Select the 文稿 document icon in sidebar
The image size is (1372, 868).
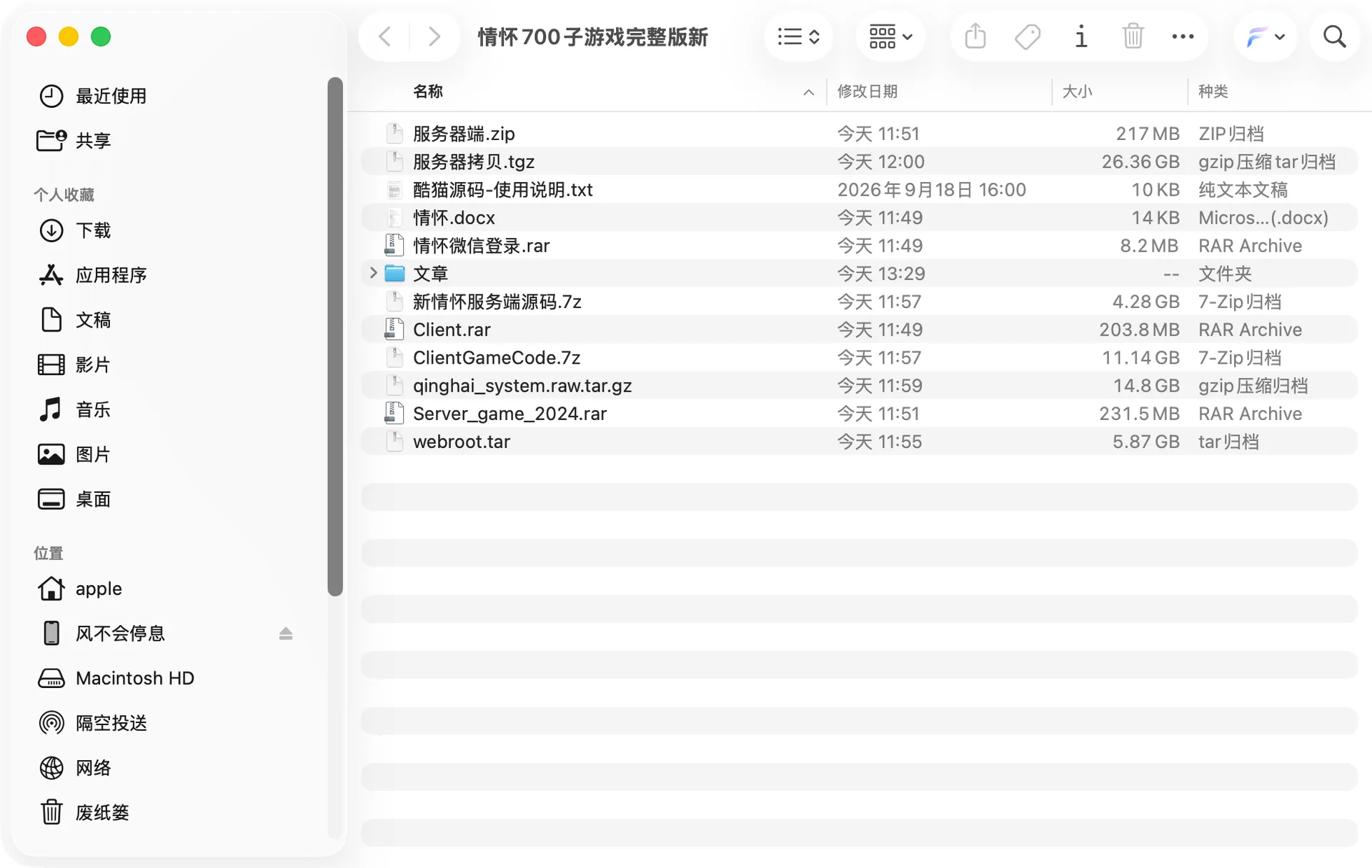pyautogui.click(x=51, y=320)
